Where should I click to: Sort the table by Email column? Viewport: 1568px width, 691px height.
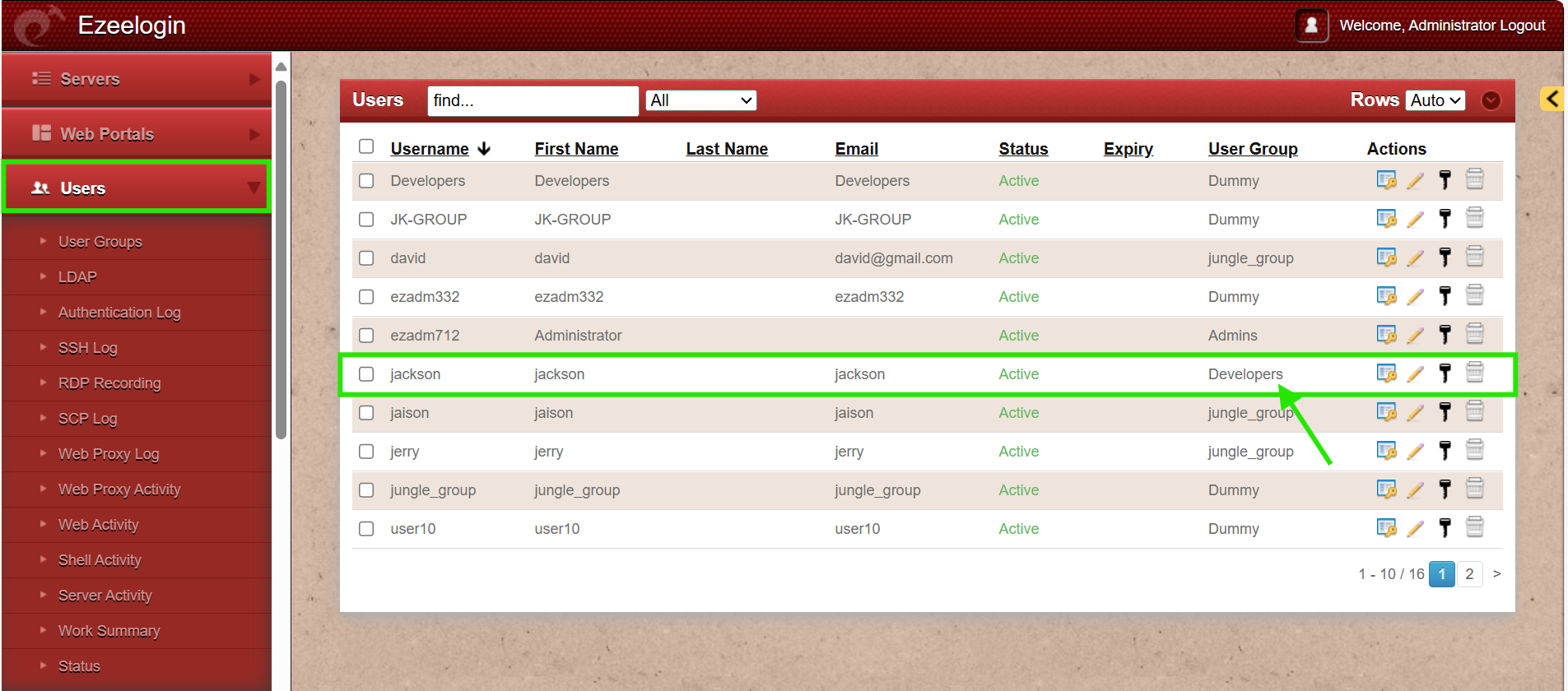click(856, 149)
